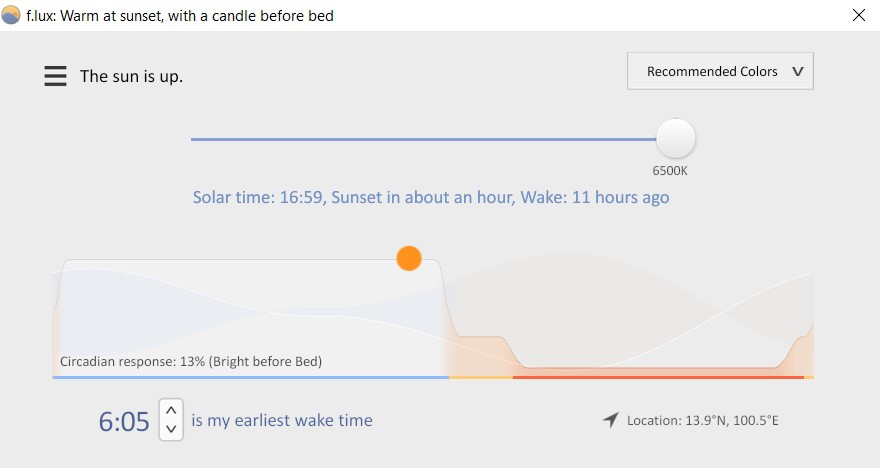Image resolution: width=880 pixels, height=468 pixels.
Task: Open the Location 13.9°N, 100.5°E setting
Action: click(702, 420)
